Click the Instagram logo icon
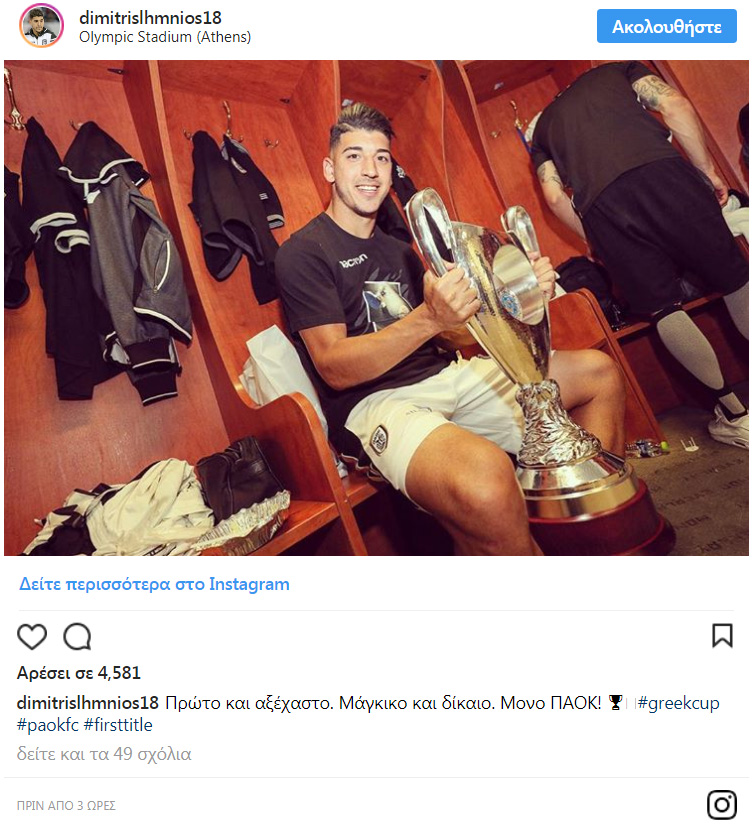 pos(721,804)
